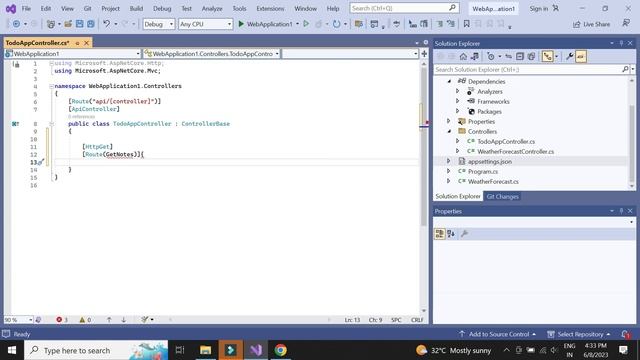Click the Save All icon
This screenshot has width=640, height=360.
[x=91, y=24]
